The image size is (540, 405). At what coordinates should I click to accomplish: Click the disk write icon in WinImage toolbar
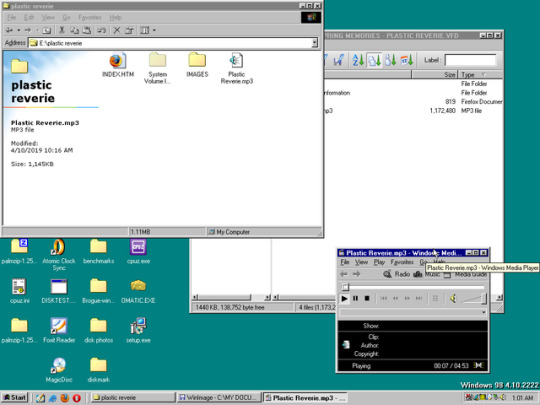pyautogui.click(x=339, y=60)
